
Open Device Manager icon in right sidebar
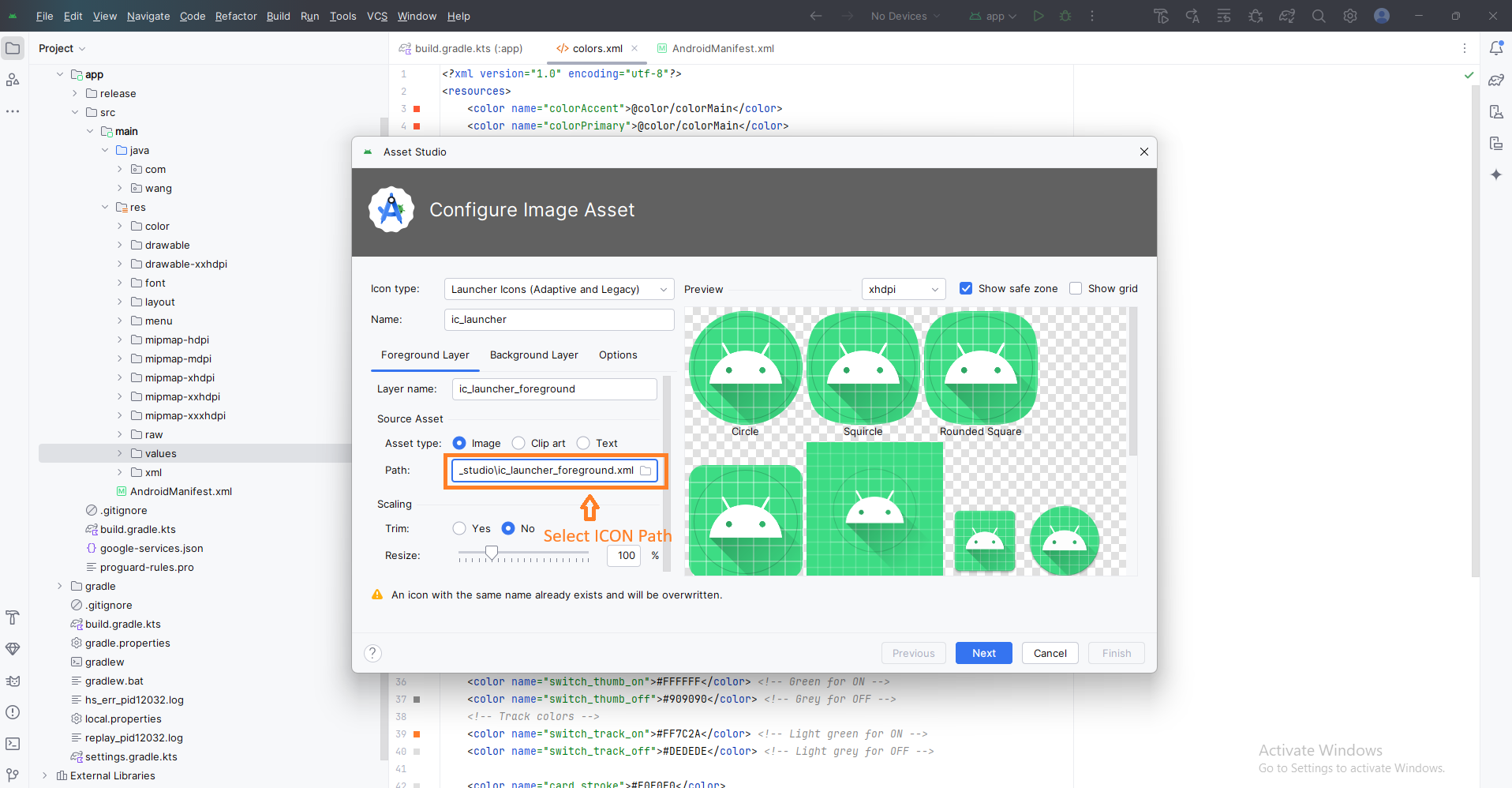pyautogui.click(x=1496, y=111)
